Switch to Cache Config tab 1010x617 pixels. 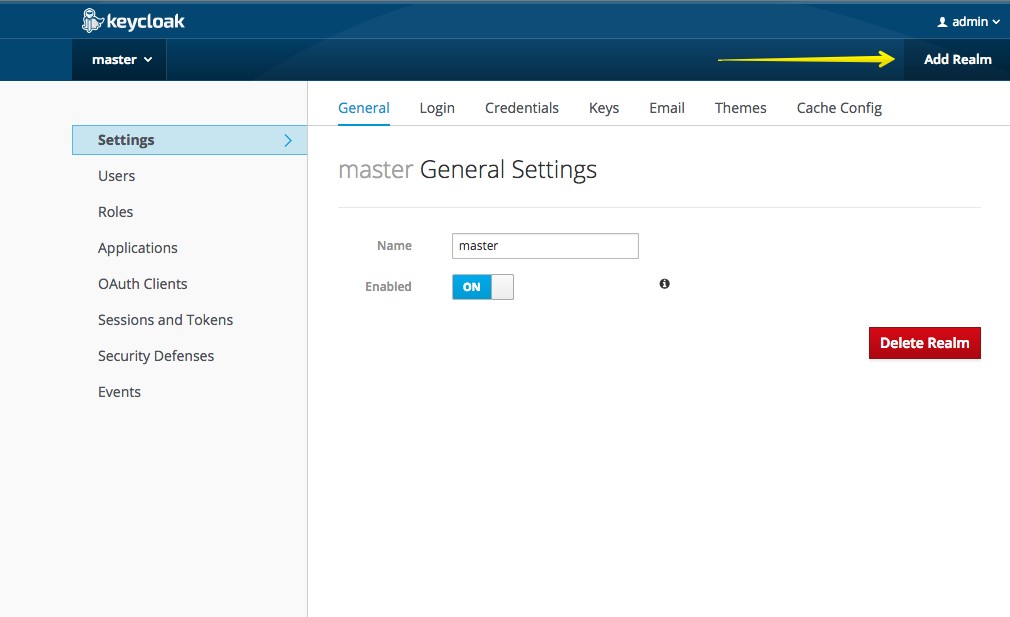coord(839,108)
